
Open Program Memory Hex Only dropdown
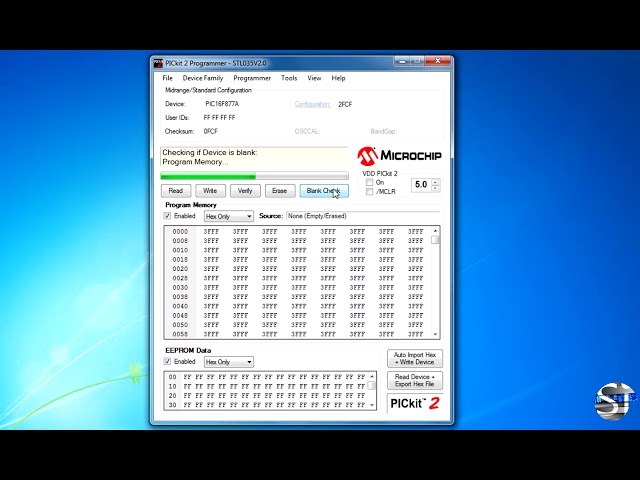[229, 216]
